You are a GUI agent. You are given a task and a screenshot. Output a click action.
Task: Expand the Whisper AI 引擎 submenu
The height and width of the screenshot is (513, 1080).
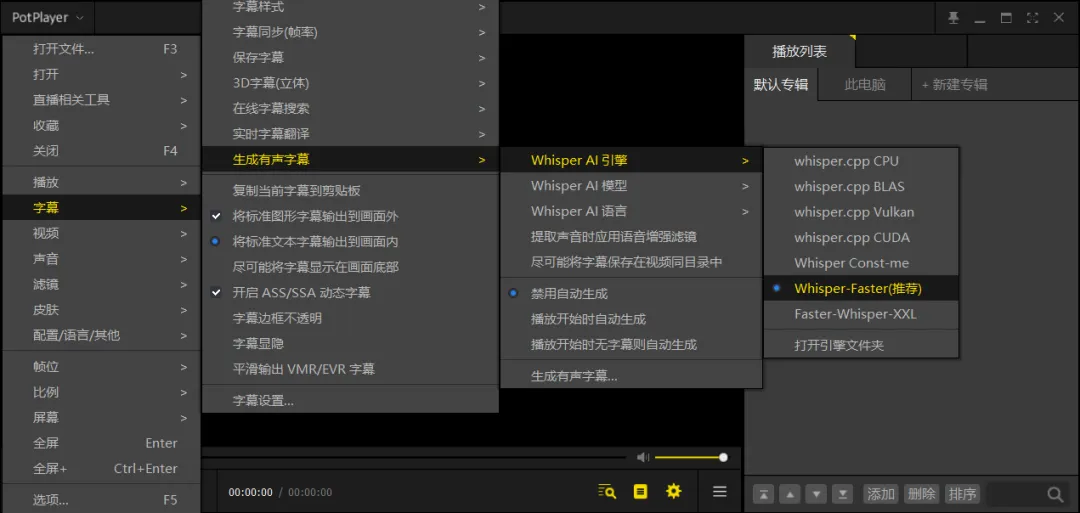click(631, 160)
